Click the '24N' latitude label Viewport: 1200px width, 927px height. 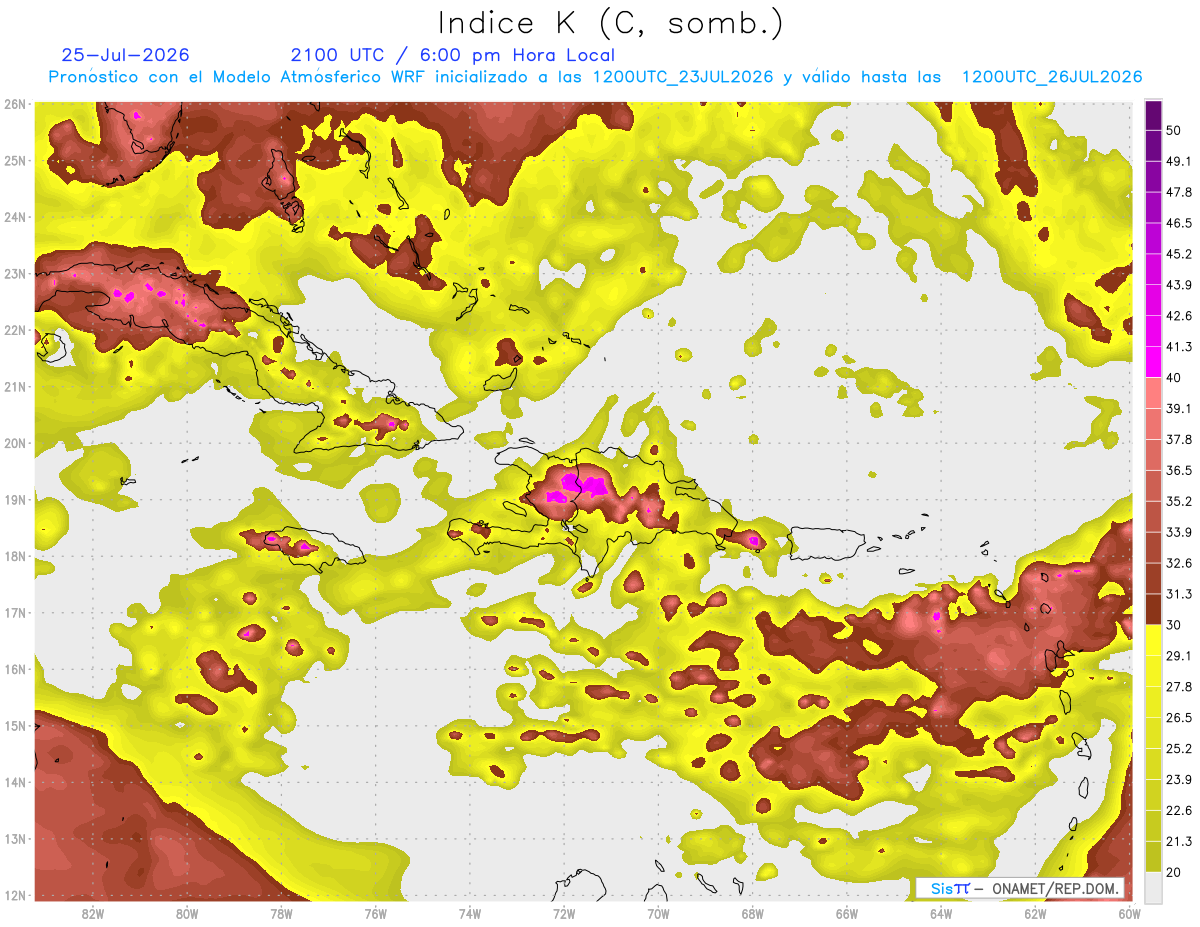pos(15,217)
